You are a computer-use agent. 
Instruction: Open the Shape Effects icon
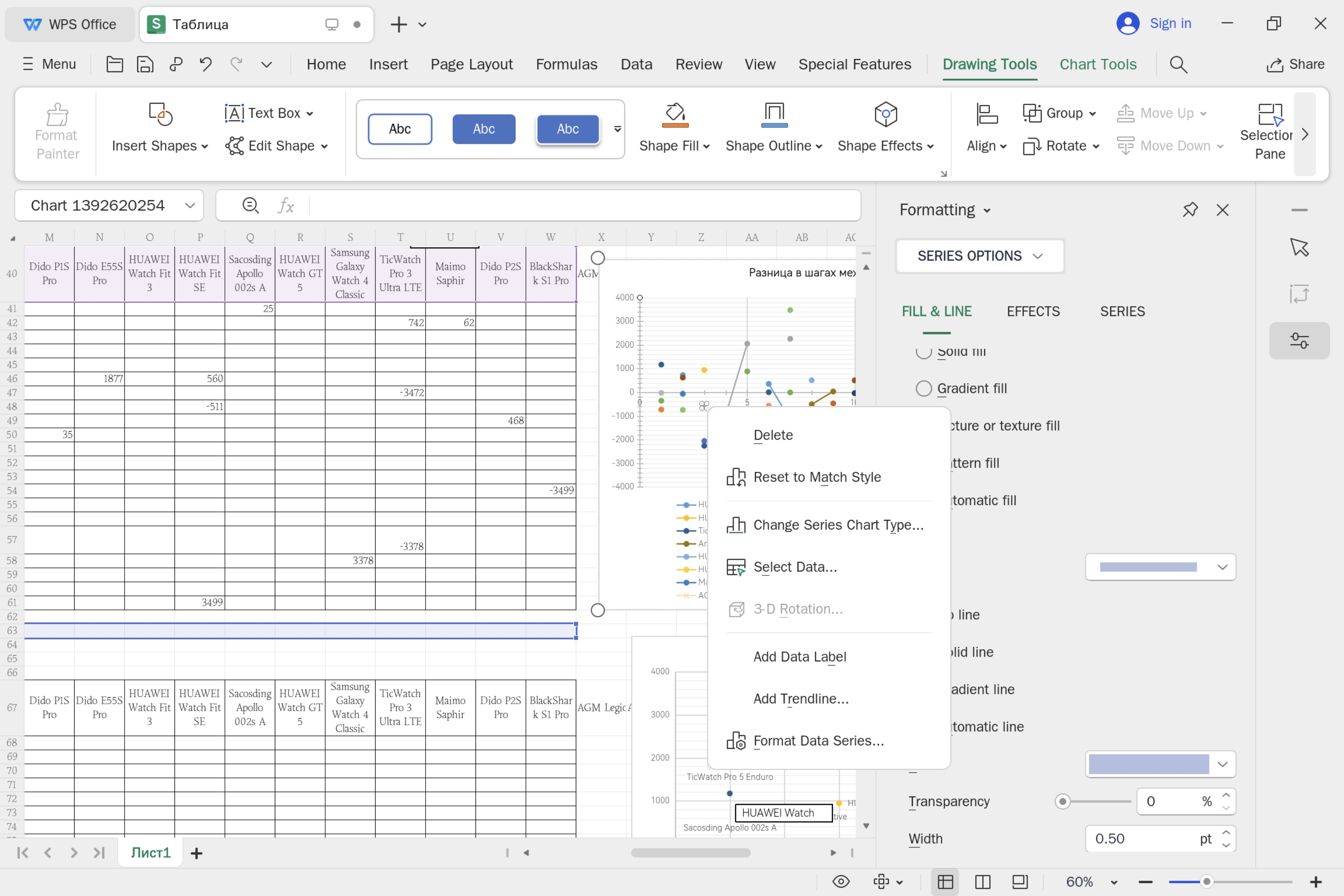[885, 115]
